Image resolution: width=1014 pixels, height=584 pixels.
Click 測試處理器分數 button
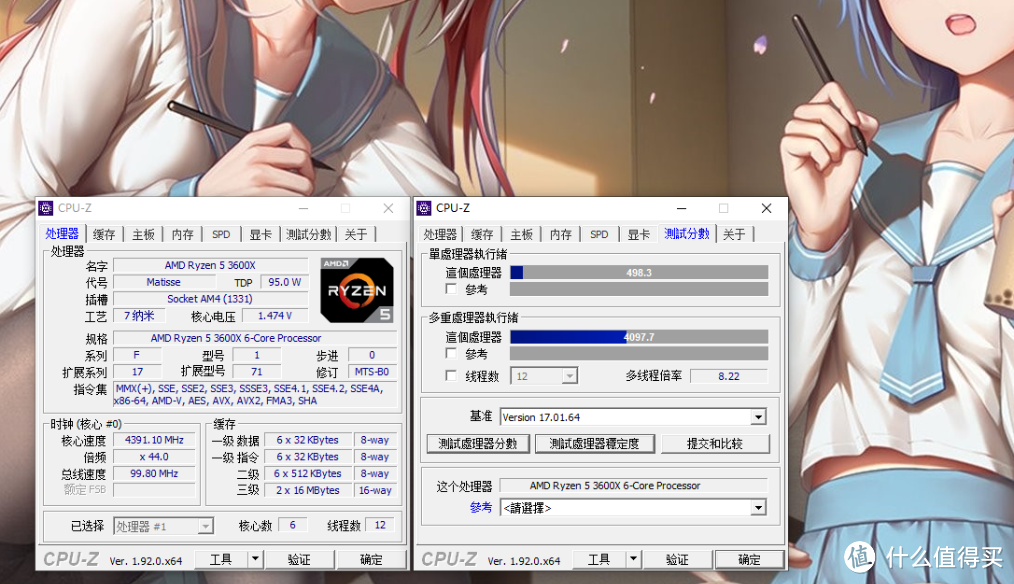click(478, 444)
